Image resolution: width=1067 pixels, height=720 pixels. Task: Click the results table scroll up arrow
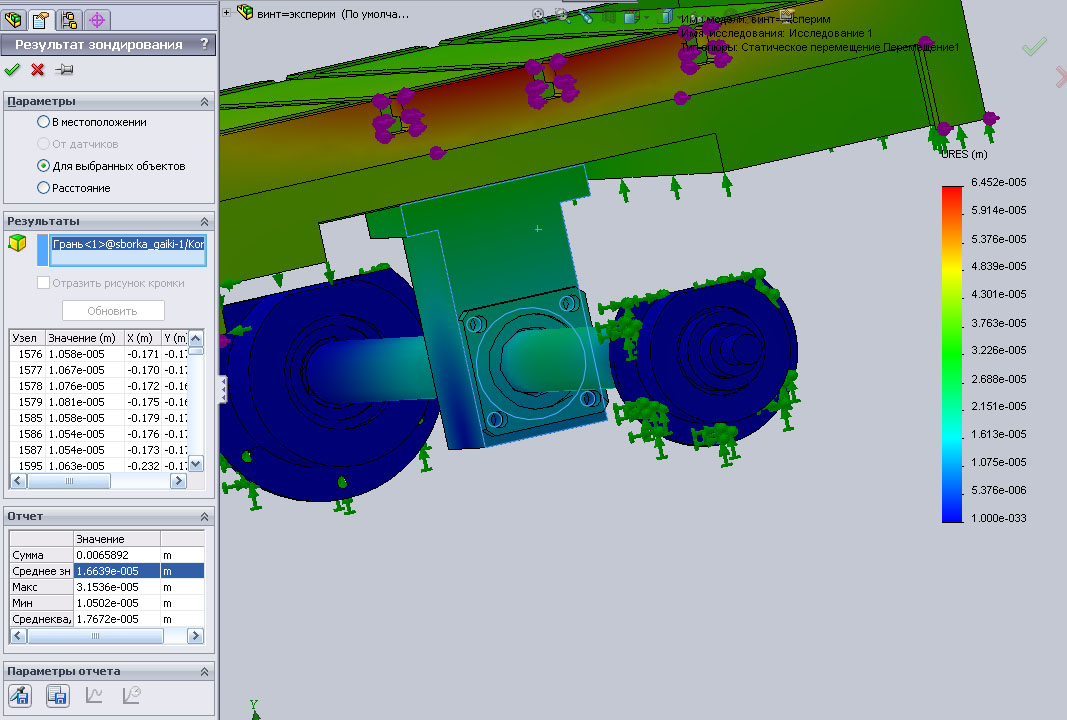[196, 338]
